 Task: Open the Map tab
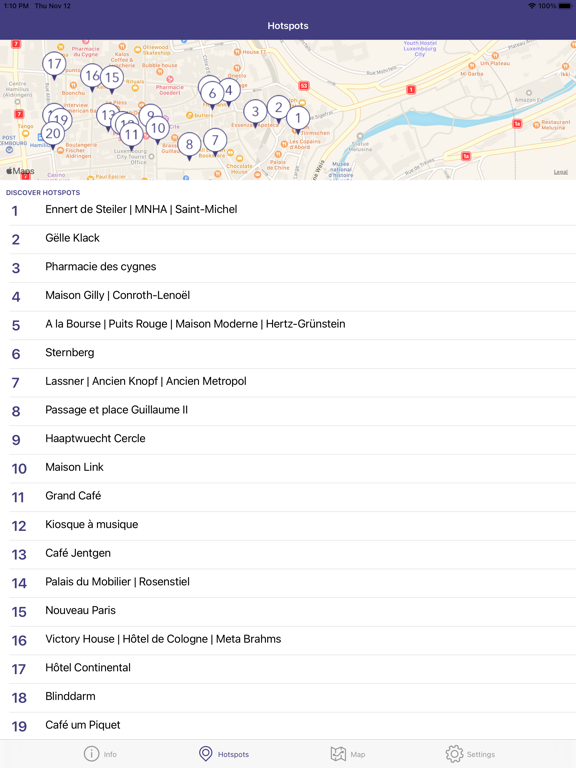(348, 754)
